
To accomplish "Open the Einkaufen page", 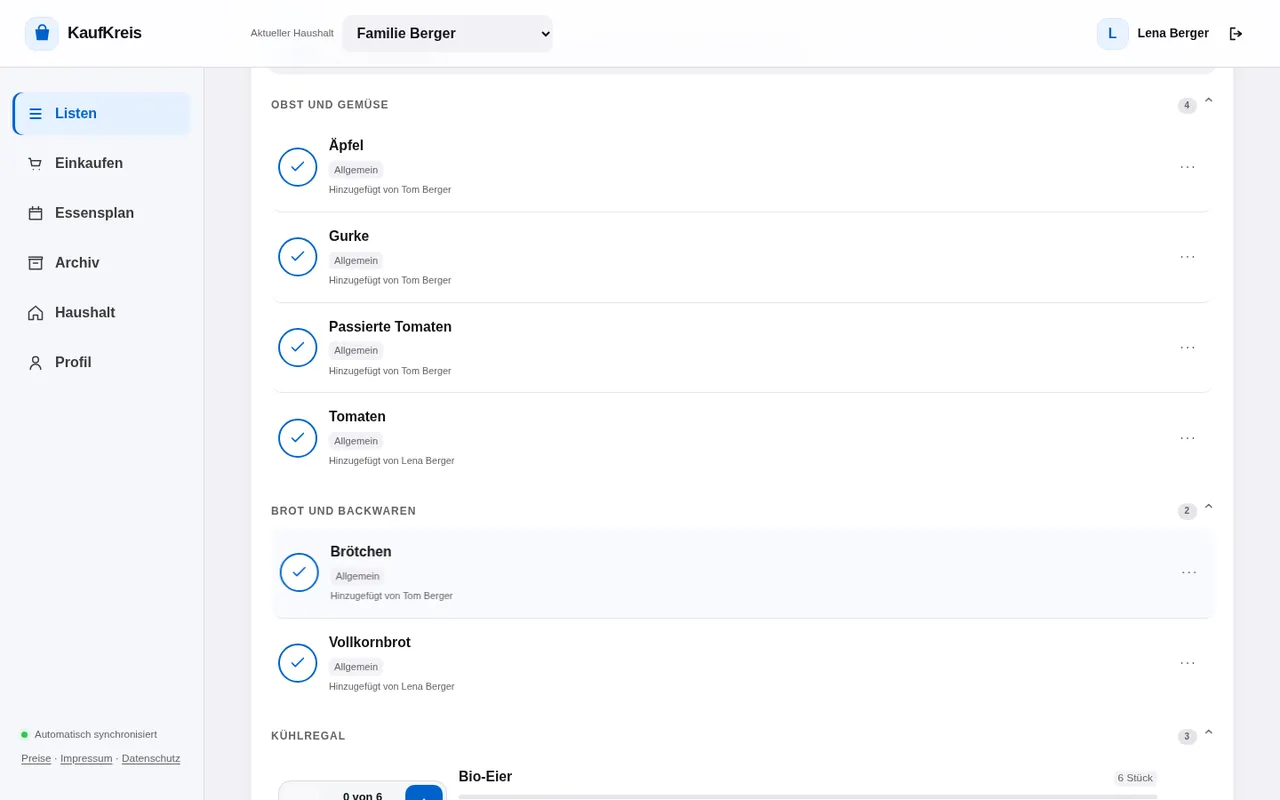I will coord(101,163).
